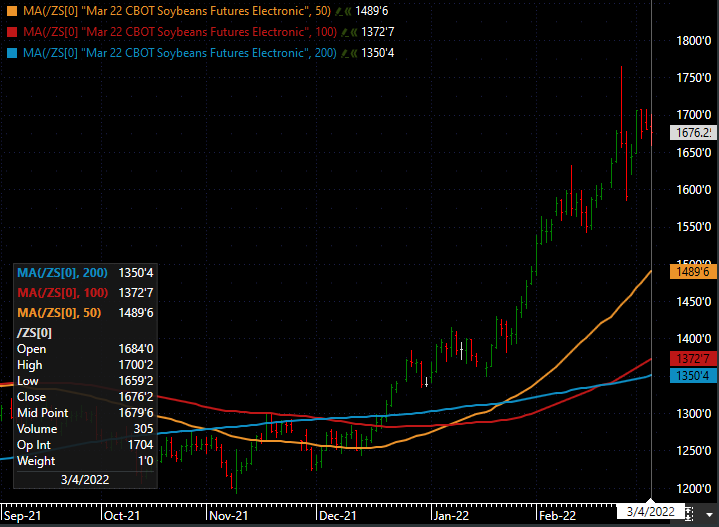719x527 pixels.
Task: Click the orange 1489'6 price axis tag
Action: pos(694,271)
